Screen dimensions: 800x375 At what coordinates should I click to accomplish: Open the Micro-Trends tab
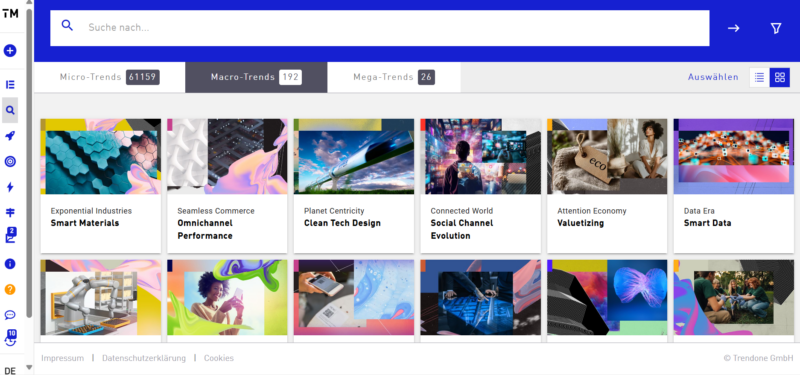pyautogui.click(x=110, y=78)
